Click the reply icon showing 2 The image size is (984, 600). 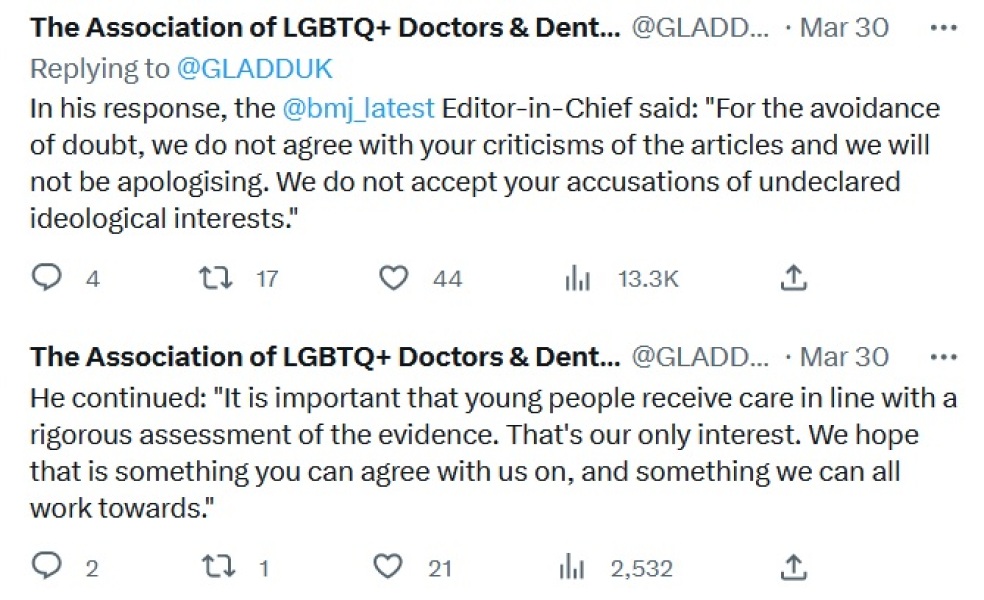coord(46,567)
